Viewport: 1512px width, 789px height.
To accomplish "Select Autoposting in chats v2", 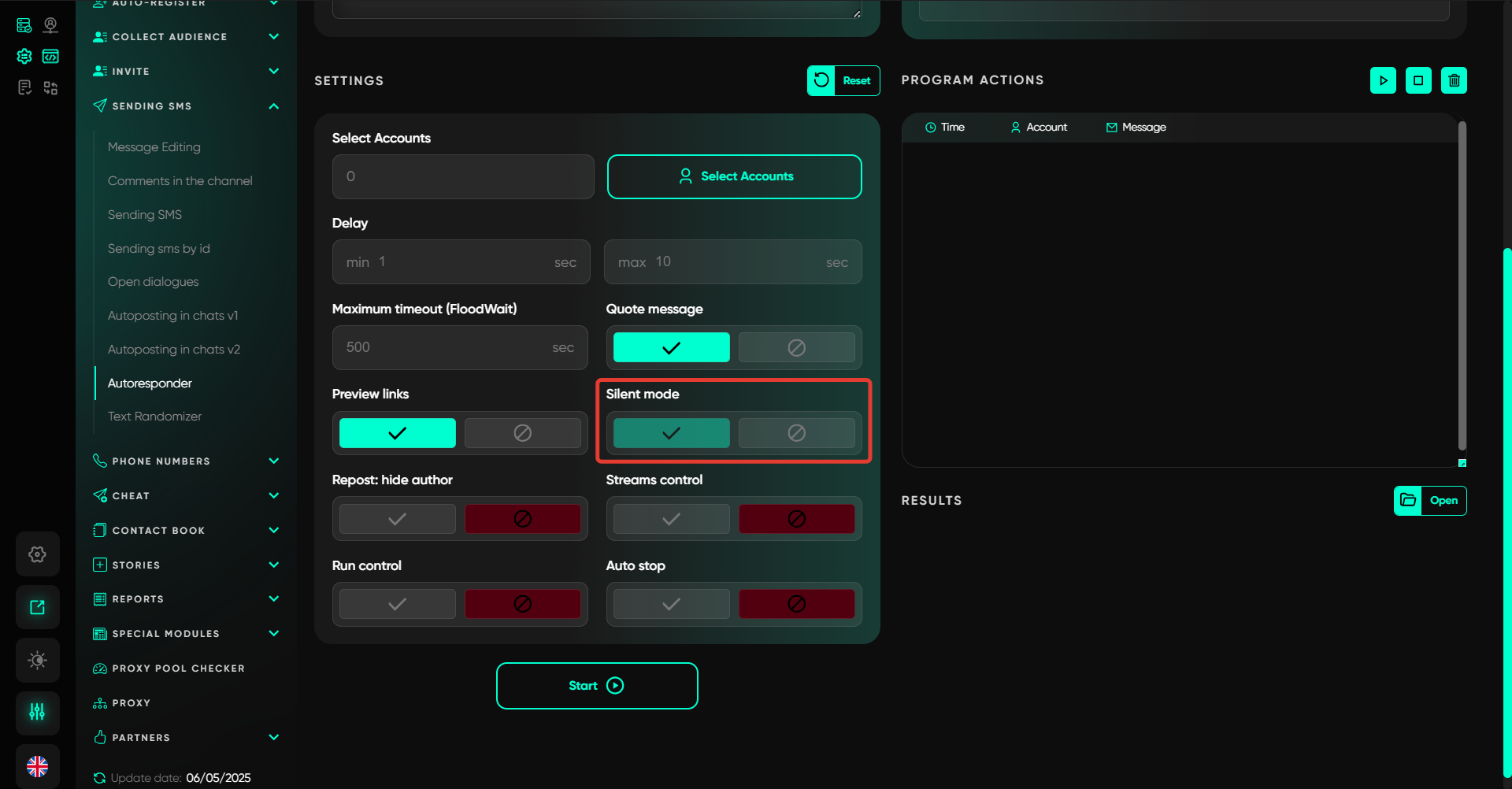I will click(173, 349).
